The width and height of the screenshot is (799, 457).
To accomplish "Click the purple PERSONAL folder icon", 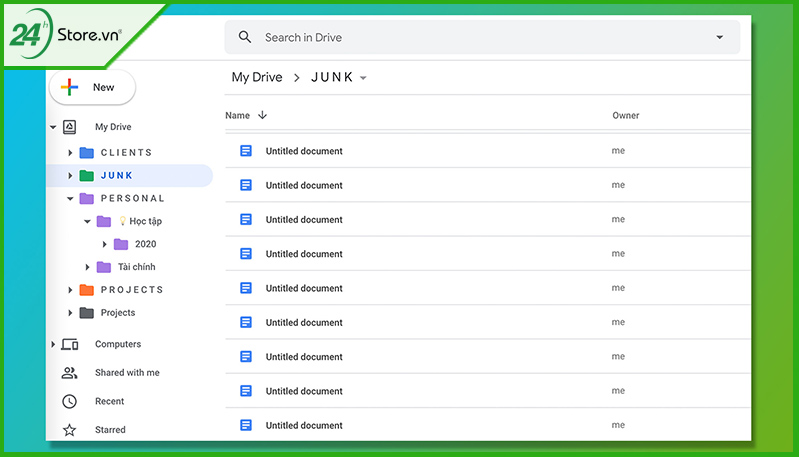I will (x=87, y=198).
